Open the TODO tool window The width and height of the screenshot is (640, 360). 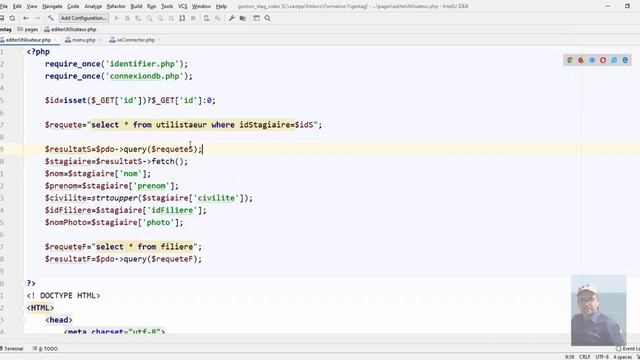click(x=45, y=349)
